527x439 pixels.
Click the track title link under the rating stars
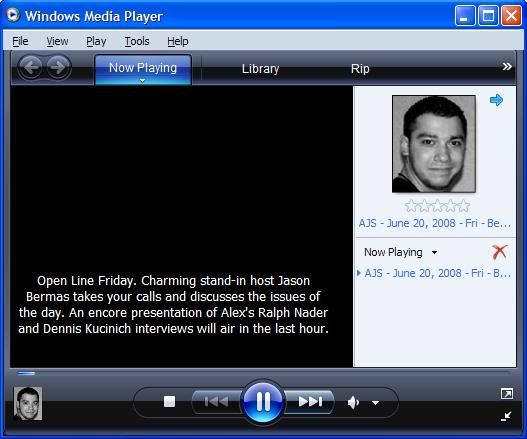(435, 223)
